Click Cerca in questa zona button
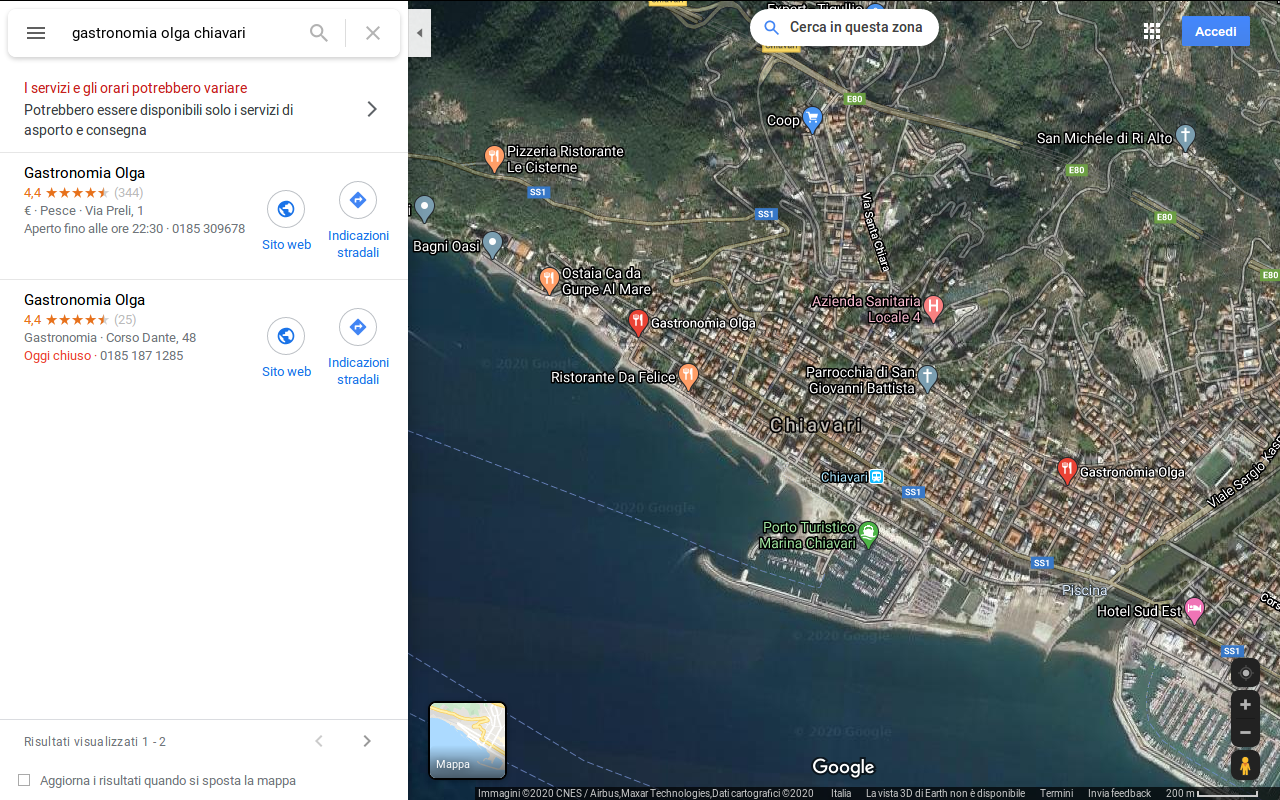Screen dimensions: 1280x800 [x=844, y=28]
